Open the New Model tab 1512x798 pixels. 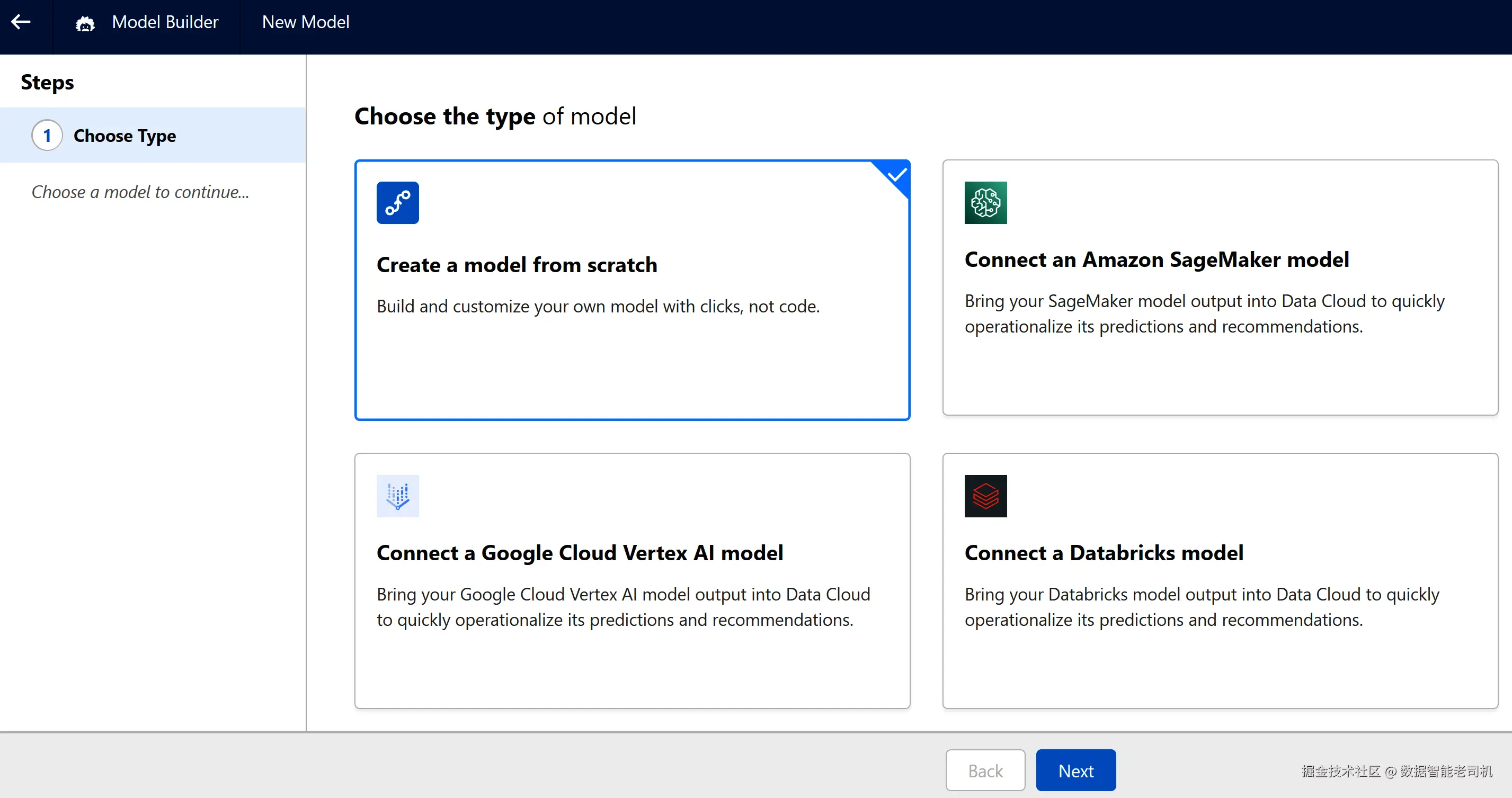pos(305,22)
